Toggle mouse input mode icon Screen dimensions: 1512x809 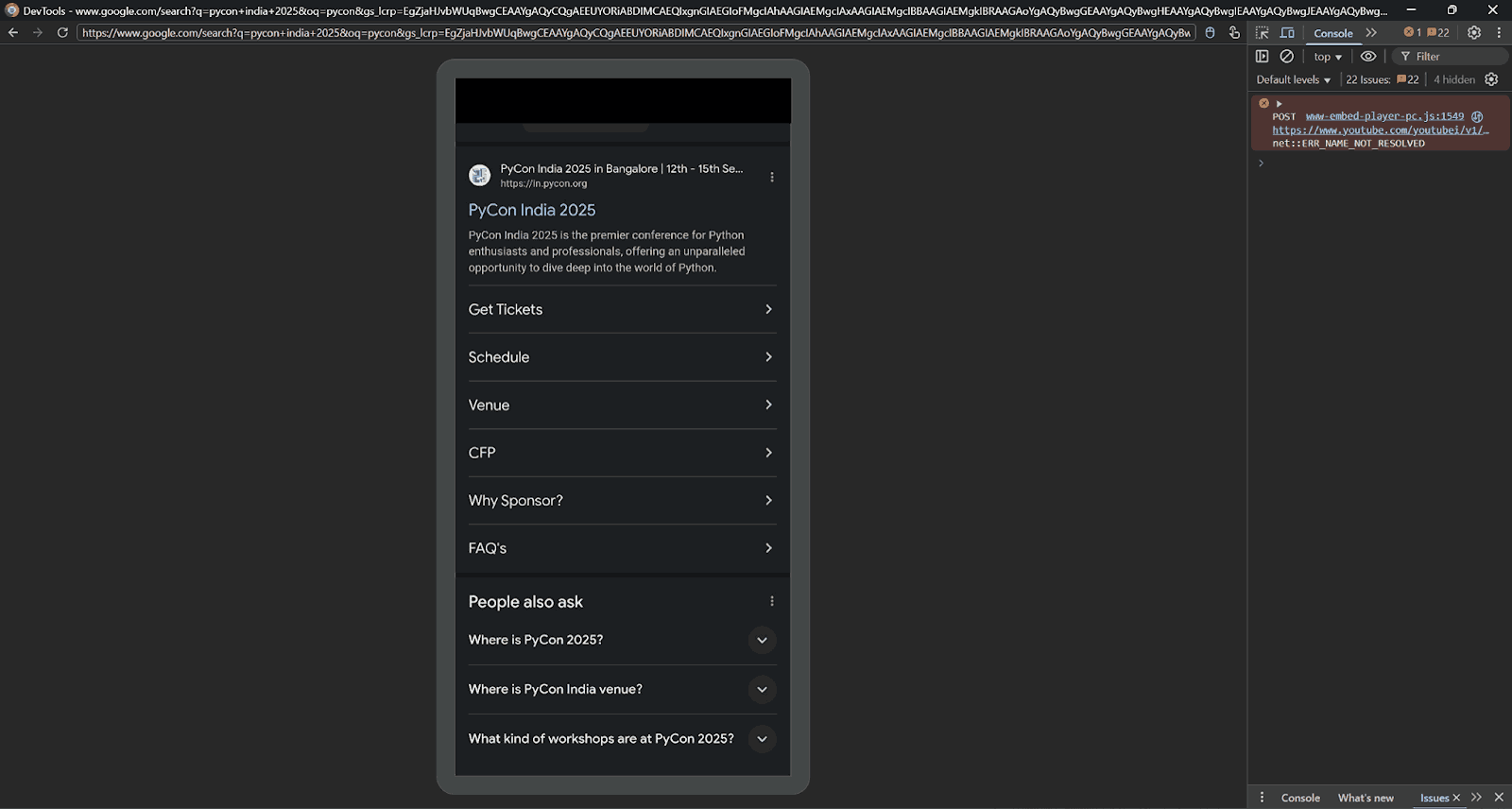[x=1210, y=32]
